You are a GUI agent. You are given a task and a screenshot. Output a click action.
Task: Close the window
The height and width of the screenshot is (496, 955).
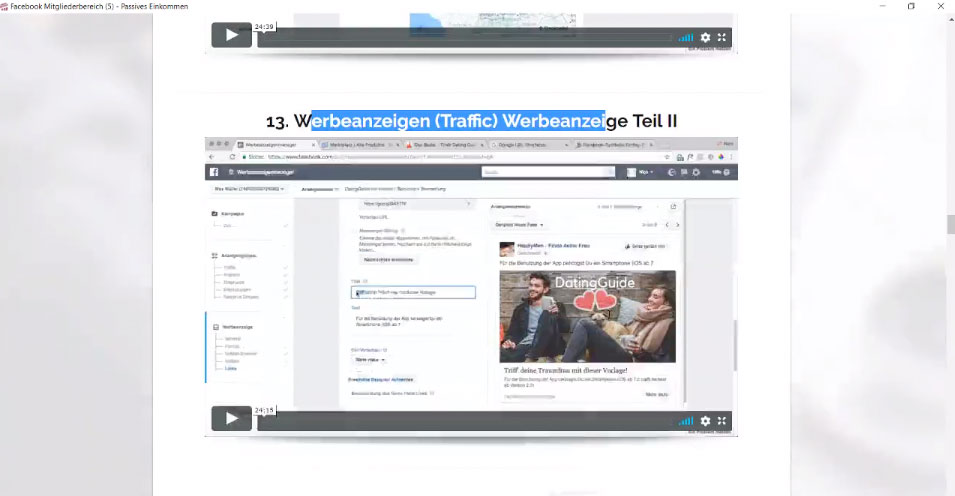click(940, 6)
